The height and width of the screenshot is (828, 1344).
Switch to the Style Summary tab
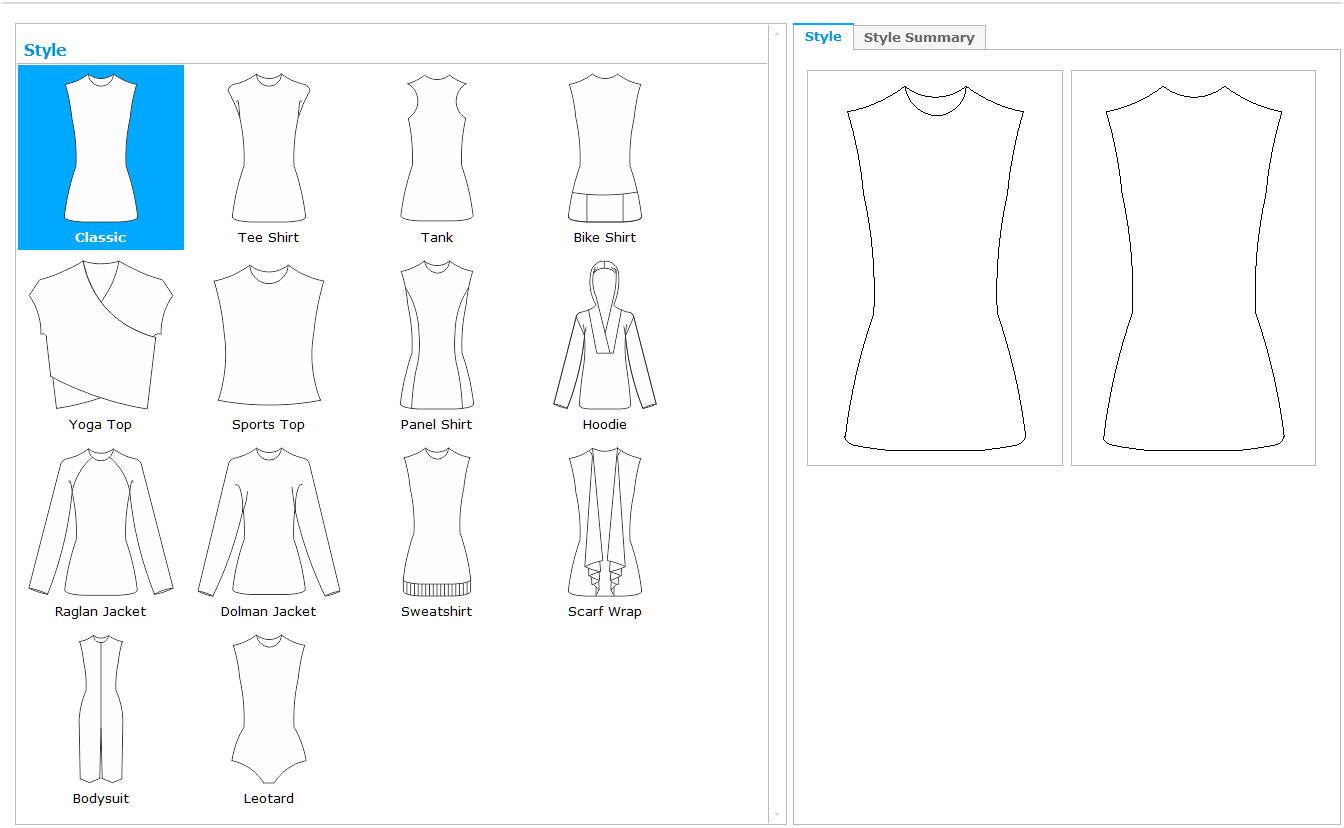tap(918, 38)
